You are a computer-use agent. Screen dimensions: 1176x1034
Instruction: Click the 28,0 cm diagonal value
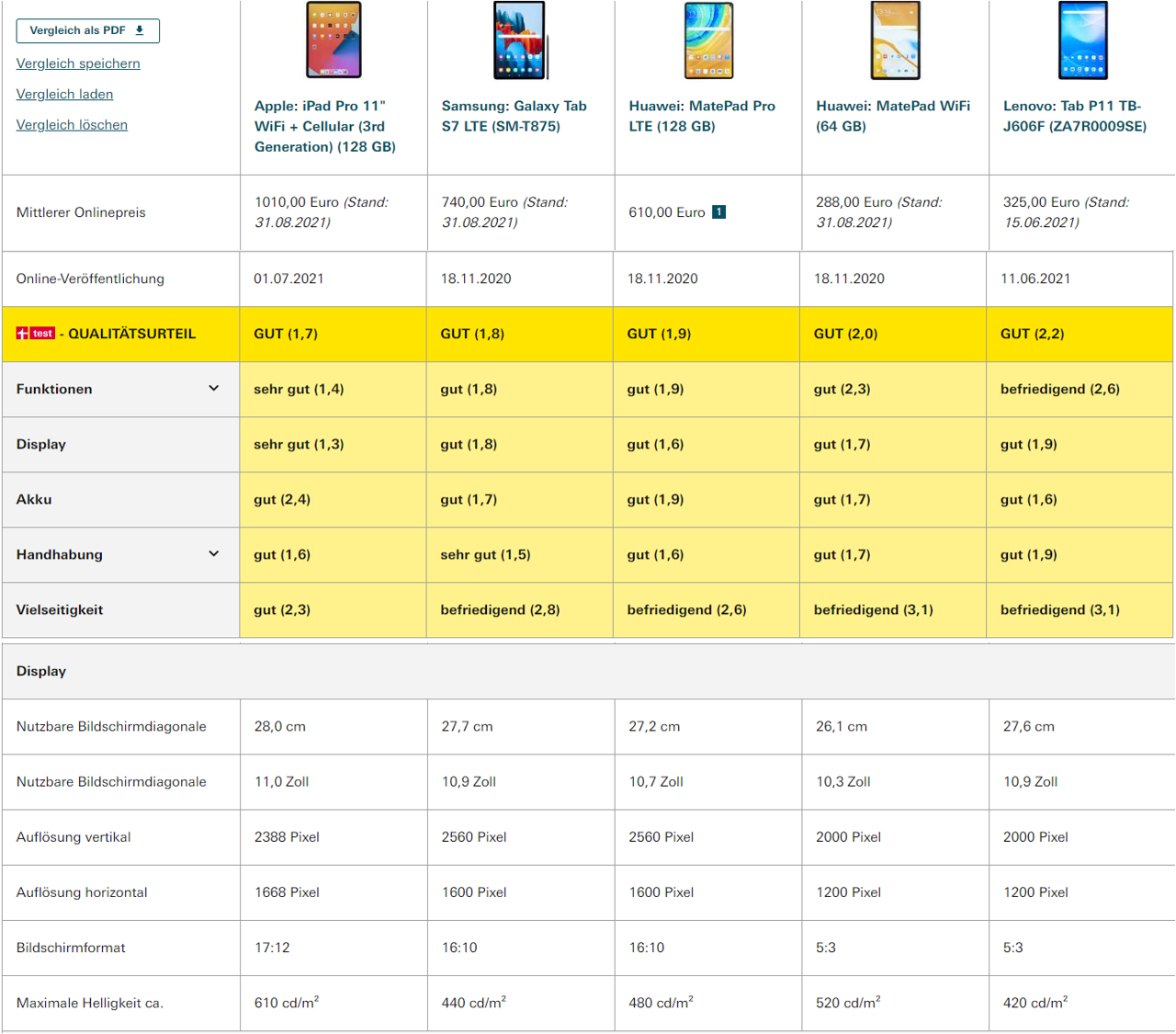click(x=280, y=726)
